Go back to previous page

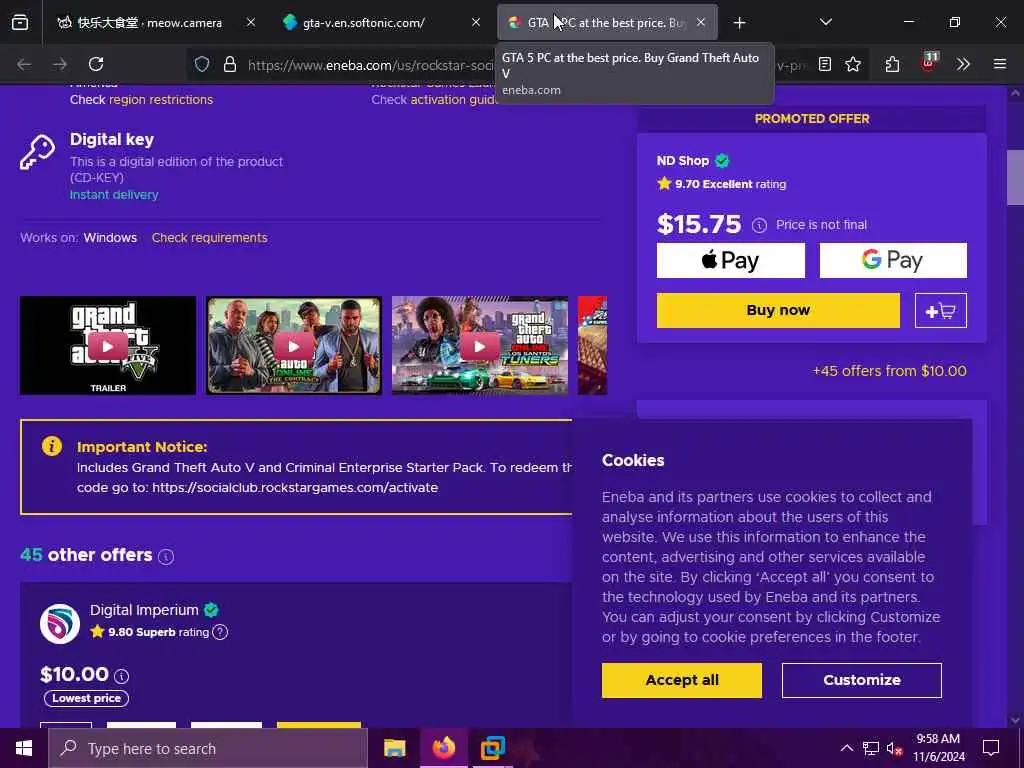(24, 64)
